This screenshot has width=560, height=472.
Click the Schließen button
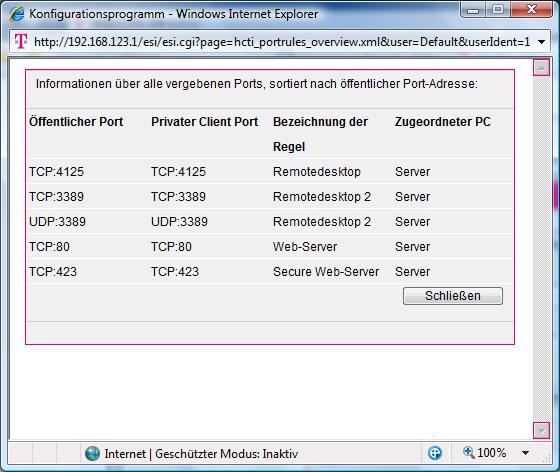pyautogui.click(x=452, y=296)
